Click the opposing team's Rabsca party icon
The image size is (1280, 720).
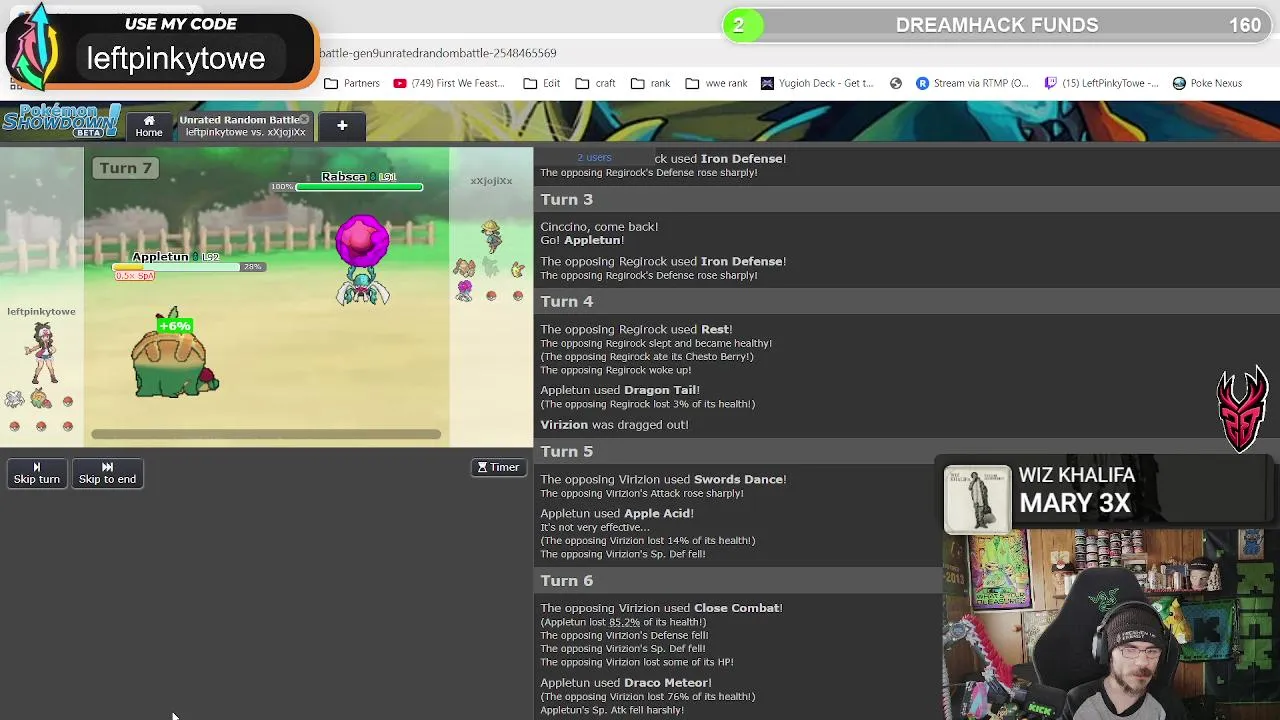(x=464, y=291)
